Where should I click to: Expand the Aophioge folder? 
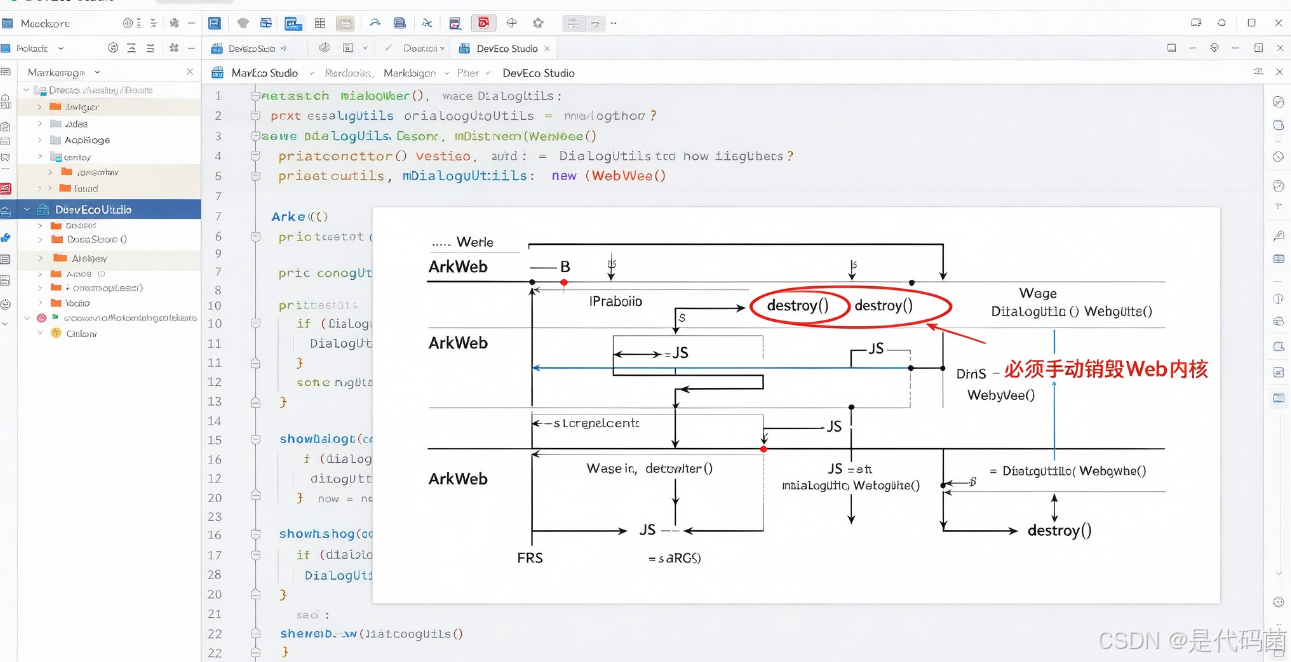40,140
